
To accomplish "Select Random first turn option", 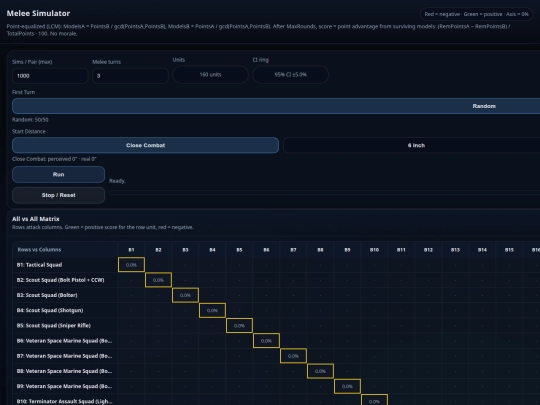I will [276, 106].
